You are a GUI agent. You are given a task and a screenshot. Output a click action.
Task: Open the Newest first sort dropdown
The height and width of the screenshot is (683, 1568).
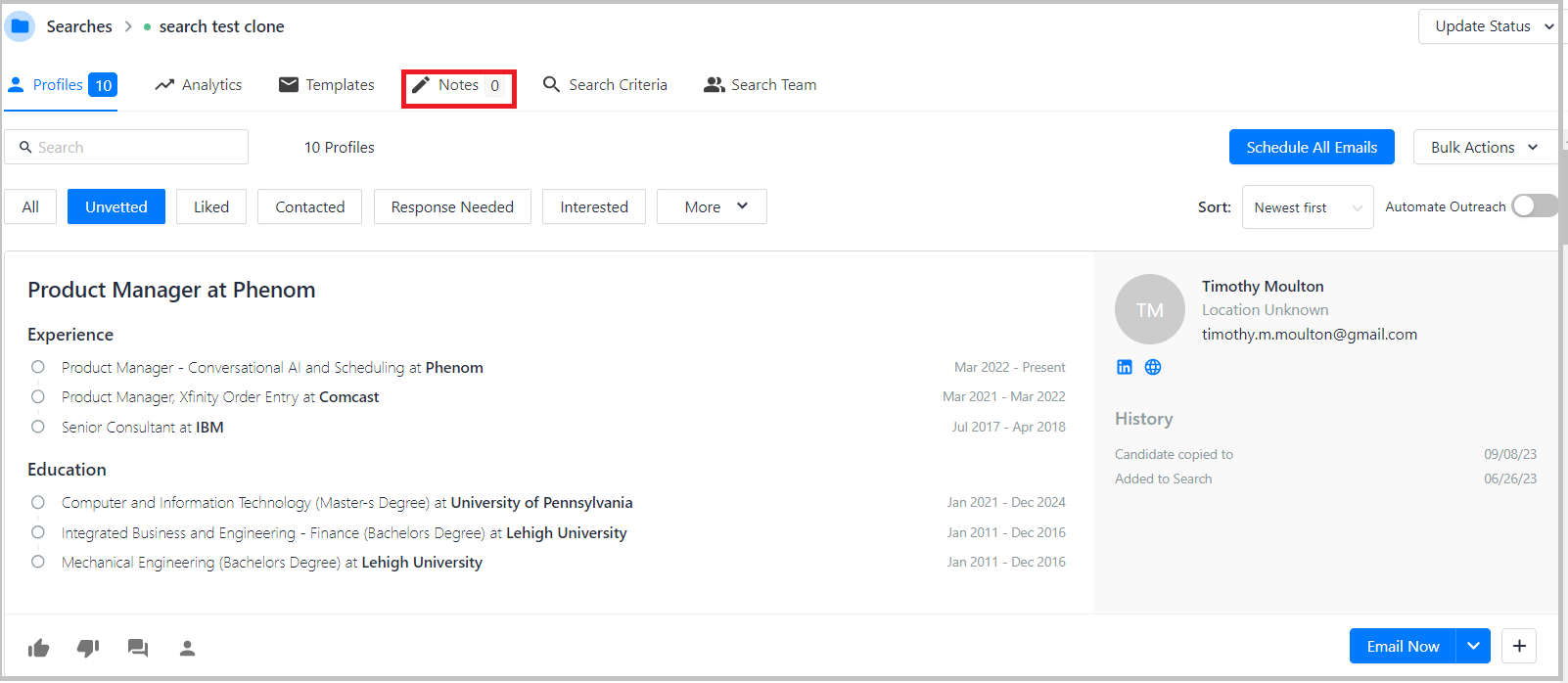tap(1307, 207)
